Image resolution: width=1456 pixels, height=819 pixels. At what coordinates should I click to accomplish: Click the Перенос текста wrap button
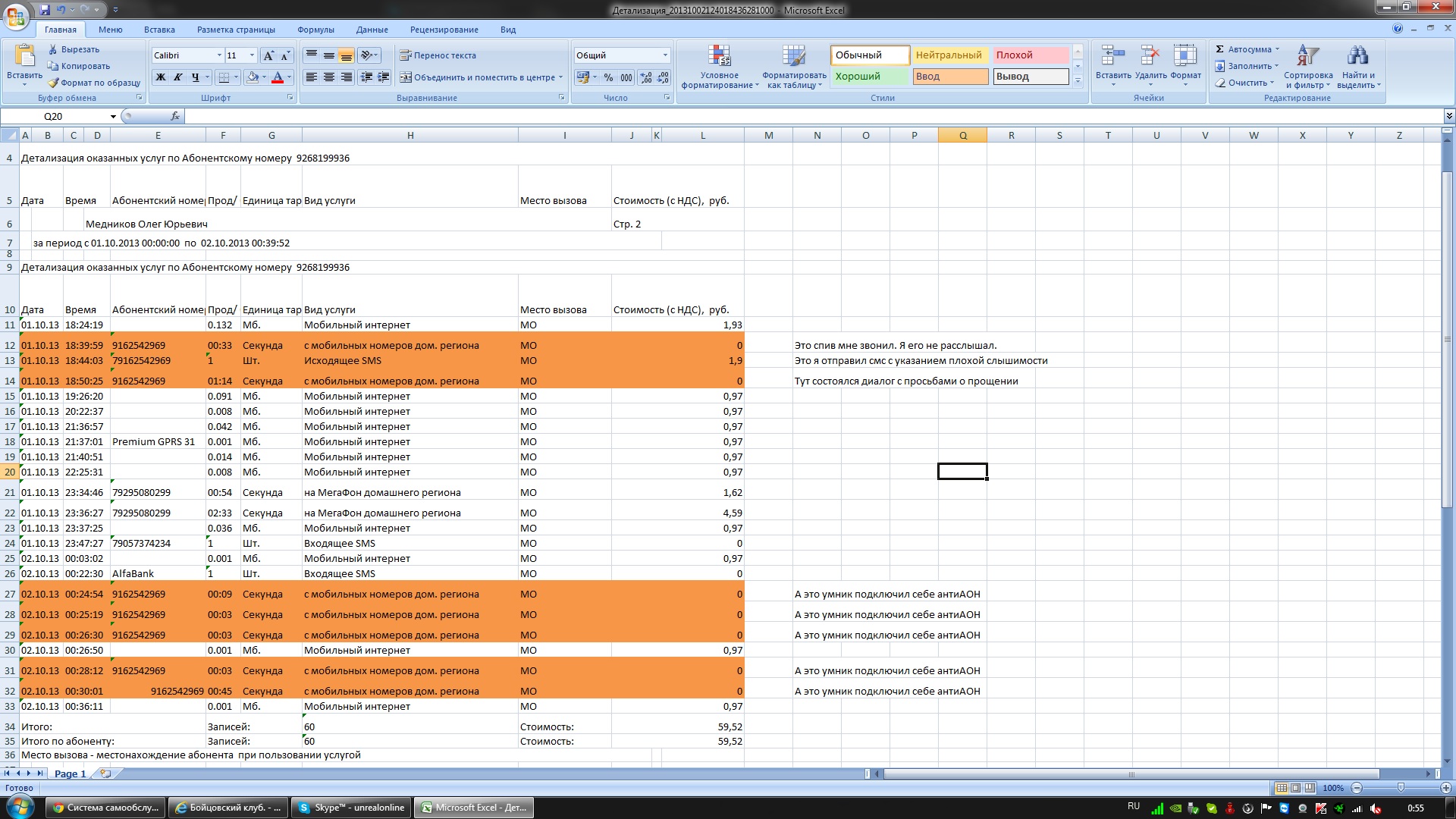tap(438, 55)
